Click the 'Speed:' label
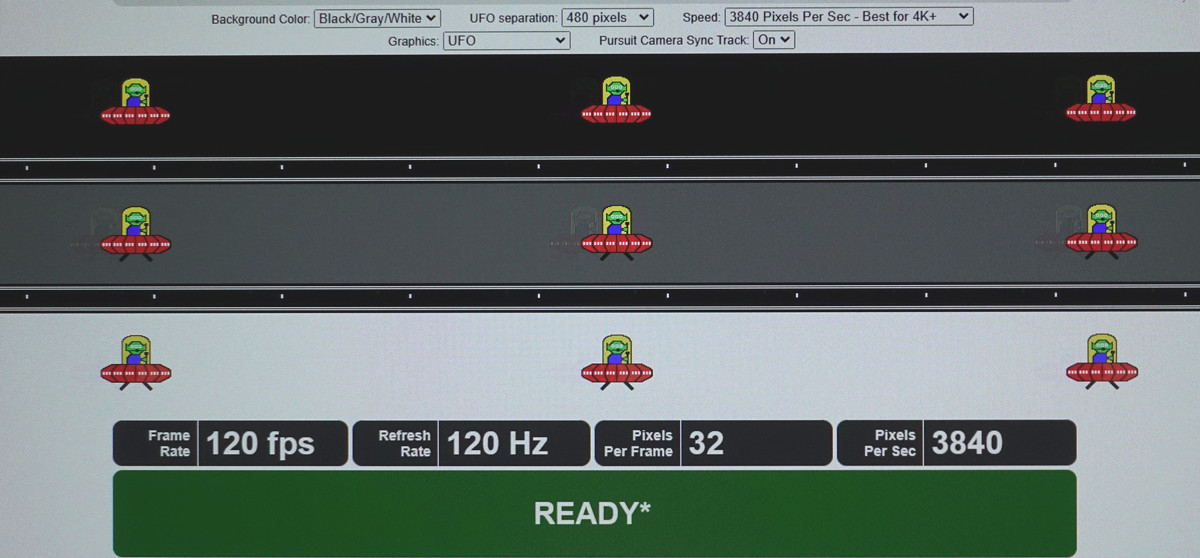 [701, 18]
